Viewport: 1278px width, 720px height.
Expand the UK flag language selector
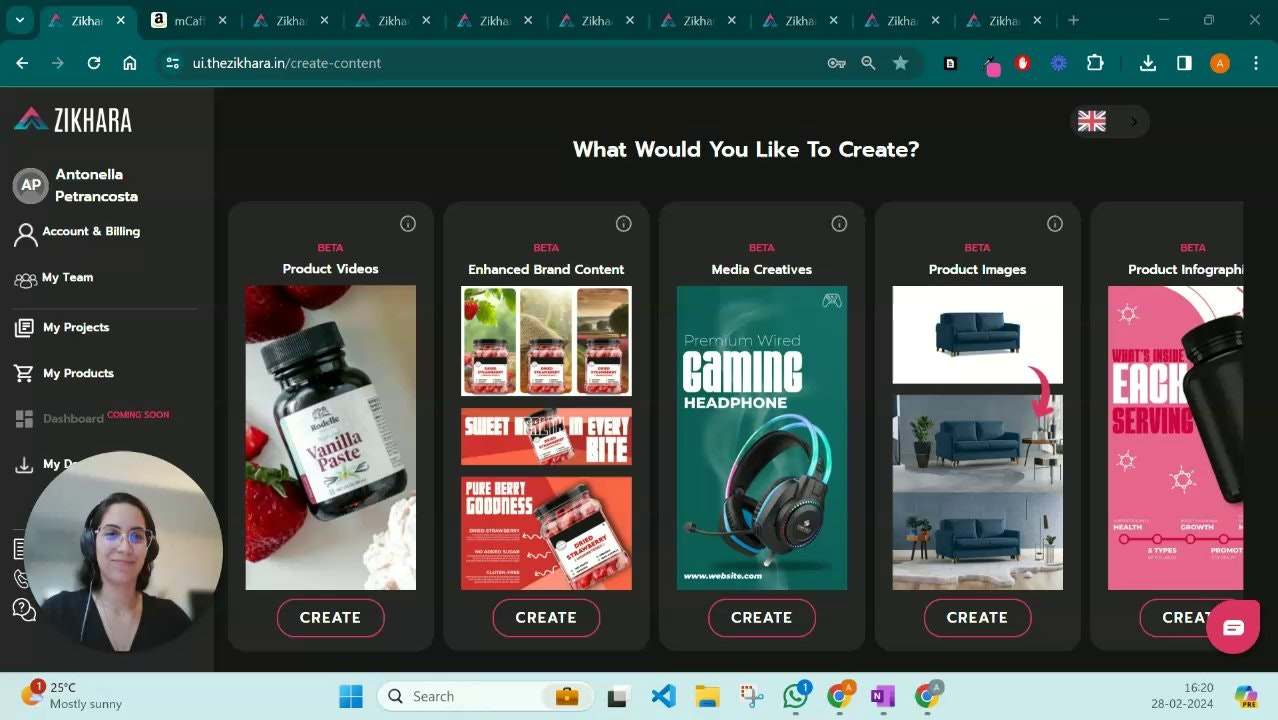[1109, 121]
